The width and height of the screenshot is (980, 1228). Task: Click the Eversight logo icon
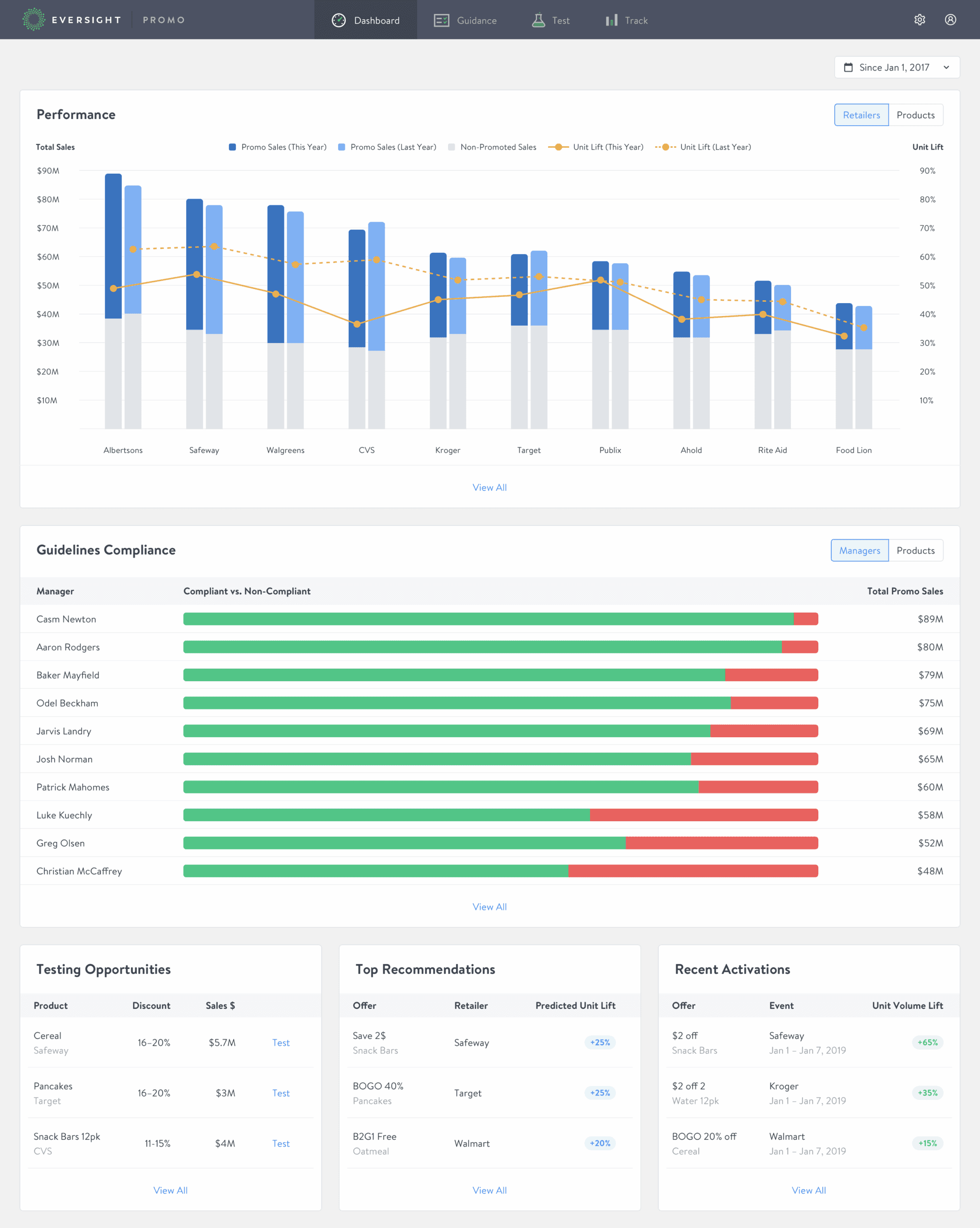34,19
